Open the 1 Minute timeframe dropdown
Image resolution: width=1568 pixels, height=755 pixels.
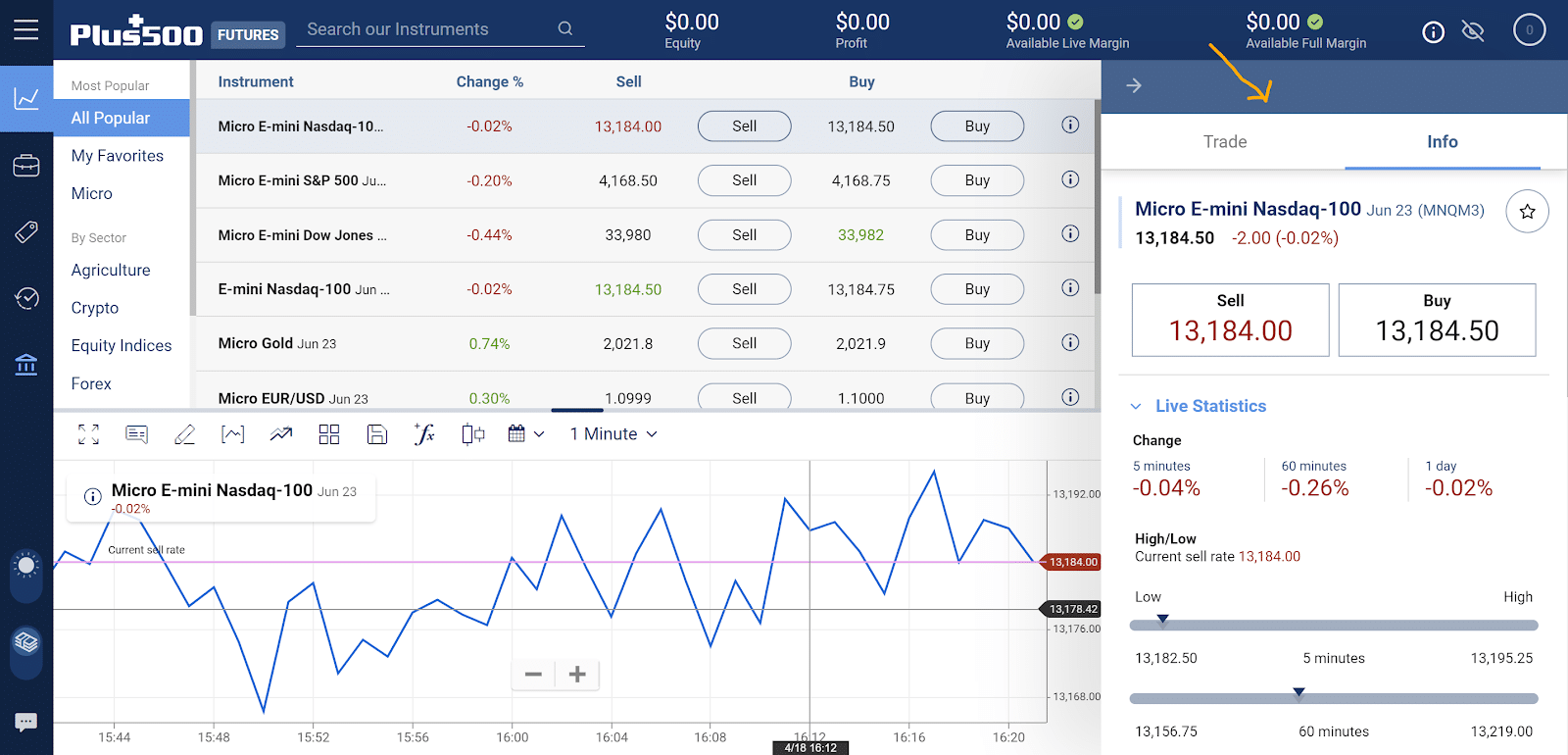[613, 434]
